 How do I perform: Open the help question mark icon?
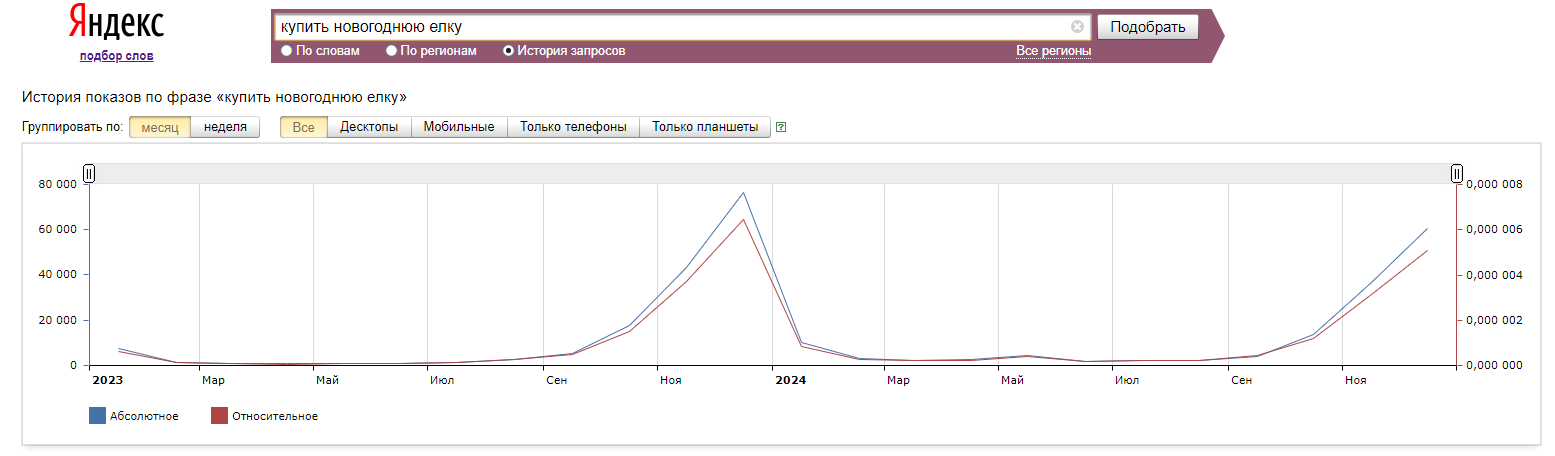click(x=781, y=127)
